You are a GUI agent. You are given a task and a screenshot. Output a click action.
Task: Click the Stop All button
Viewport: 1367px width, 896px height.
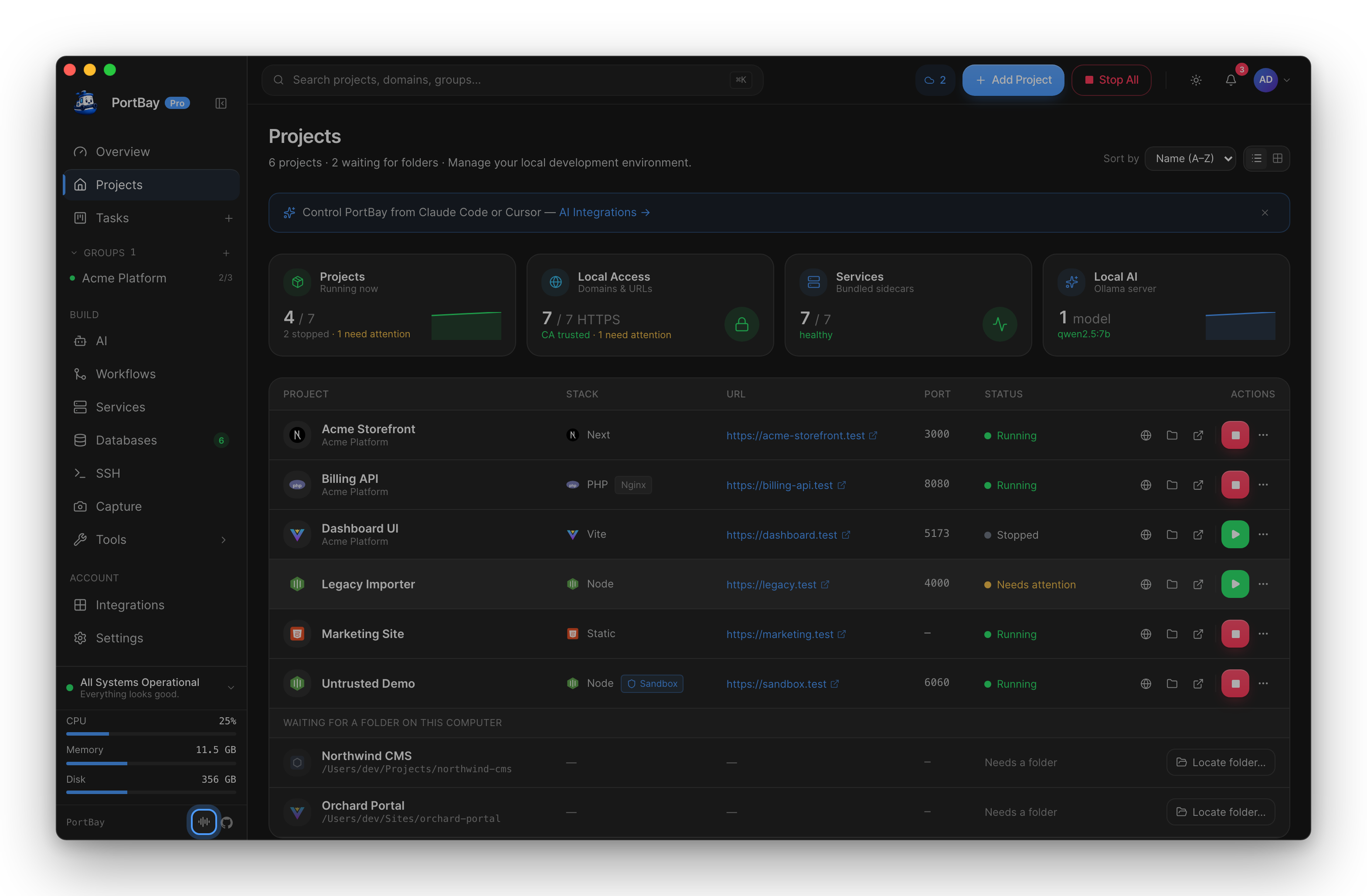click(x=1111, y=81)
